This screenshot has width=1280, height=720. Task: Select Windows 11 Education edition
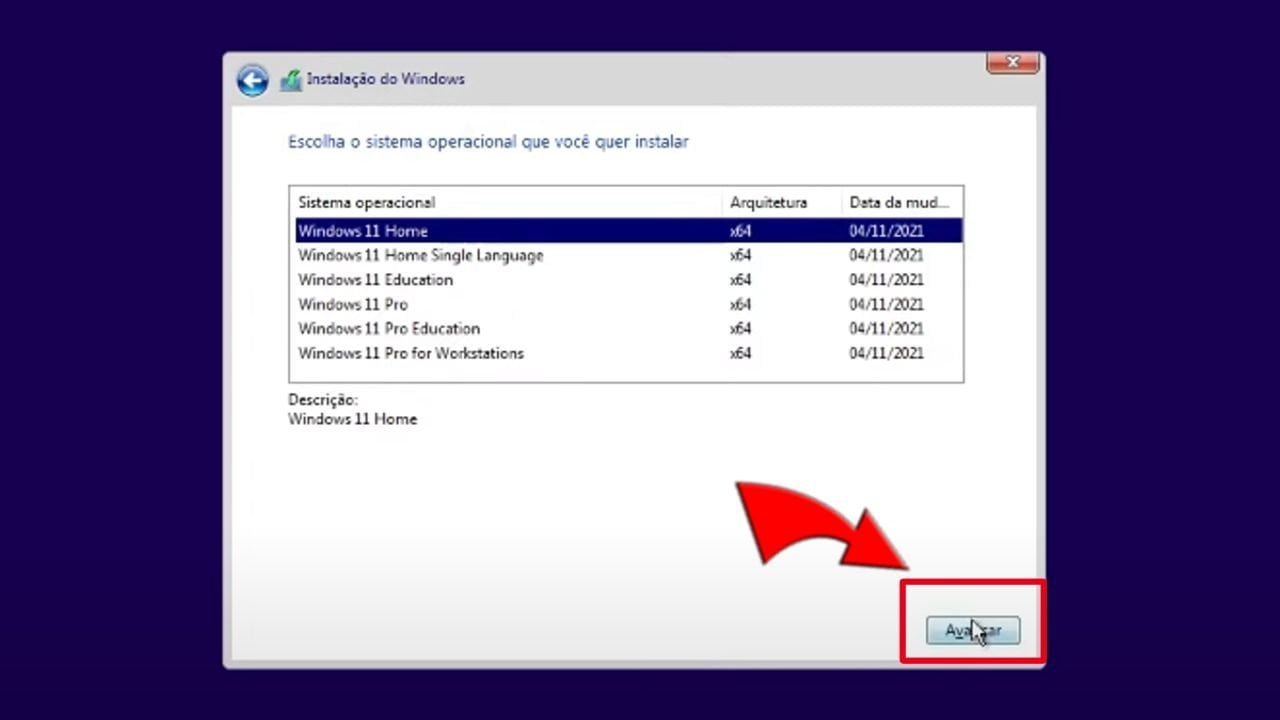[629, 280]
